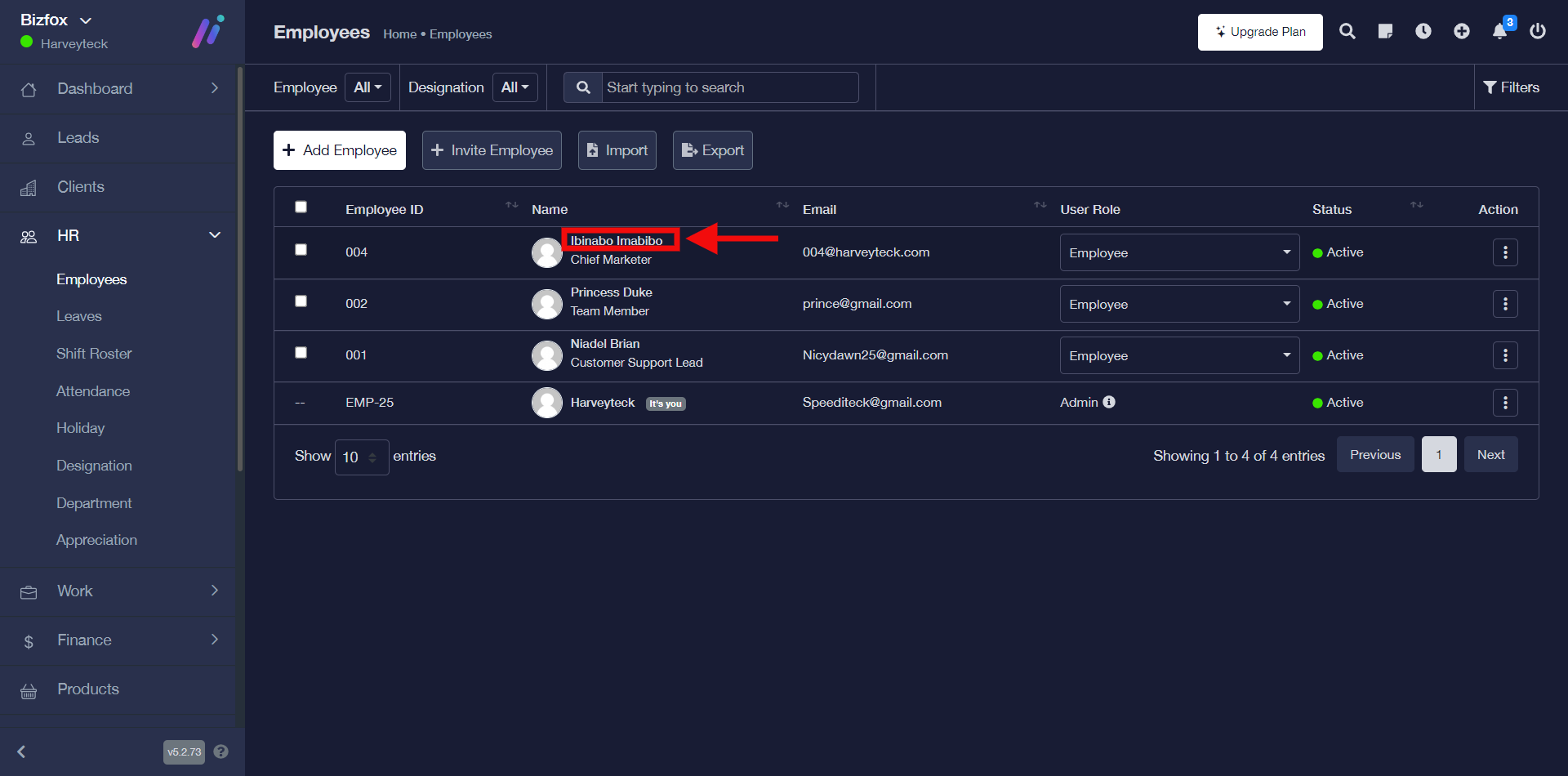Open sticky notes icon in header

point(1385,32)
